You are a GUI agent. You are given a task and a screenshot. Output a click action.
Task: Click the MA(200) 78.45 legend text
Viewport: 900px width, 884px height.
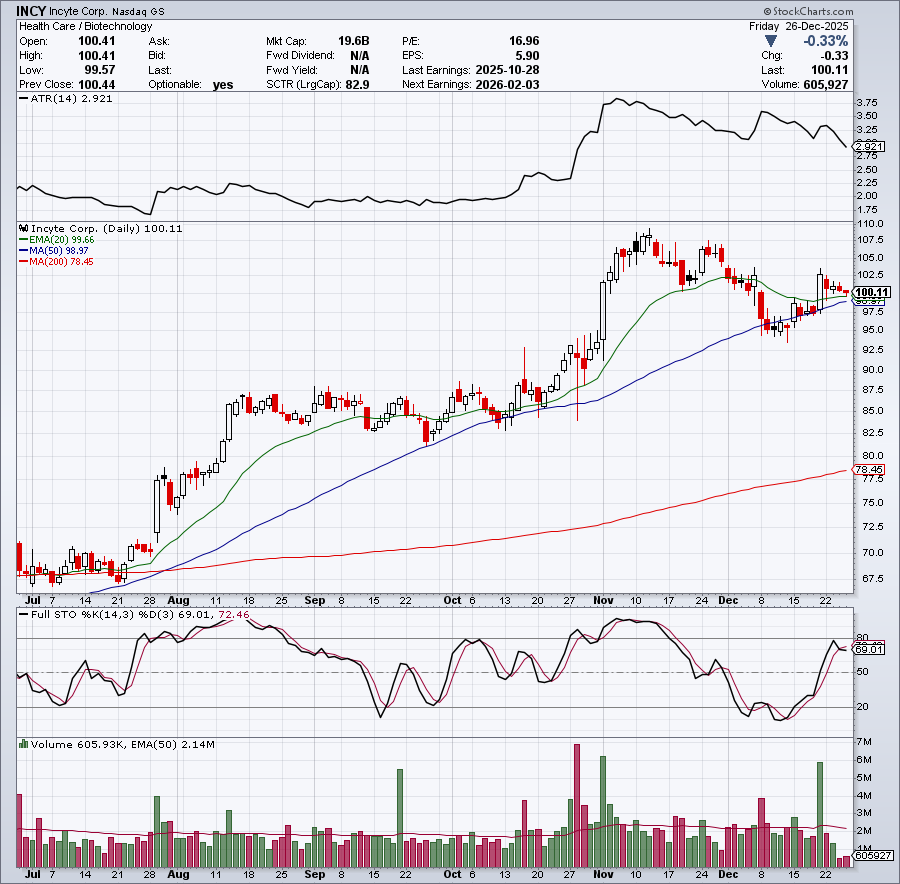click(61, 261)
